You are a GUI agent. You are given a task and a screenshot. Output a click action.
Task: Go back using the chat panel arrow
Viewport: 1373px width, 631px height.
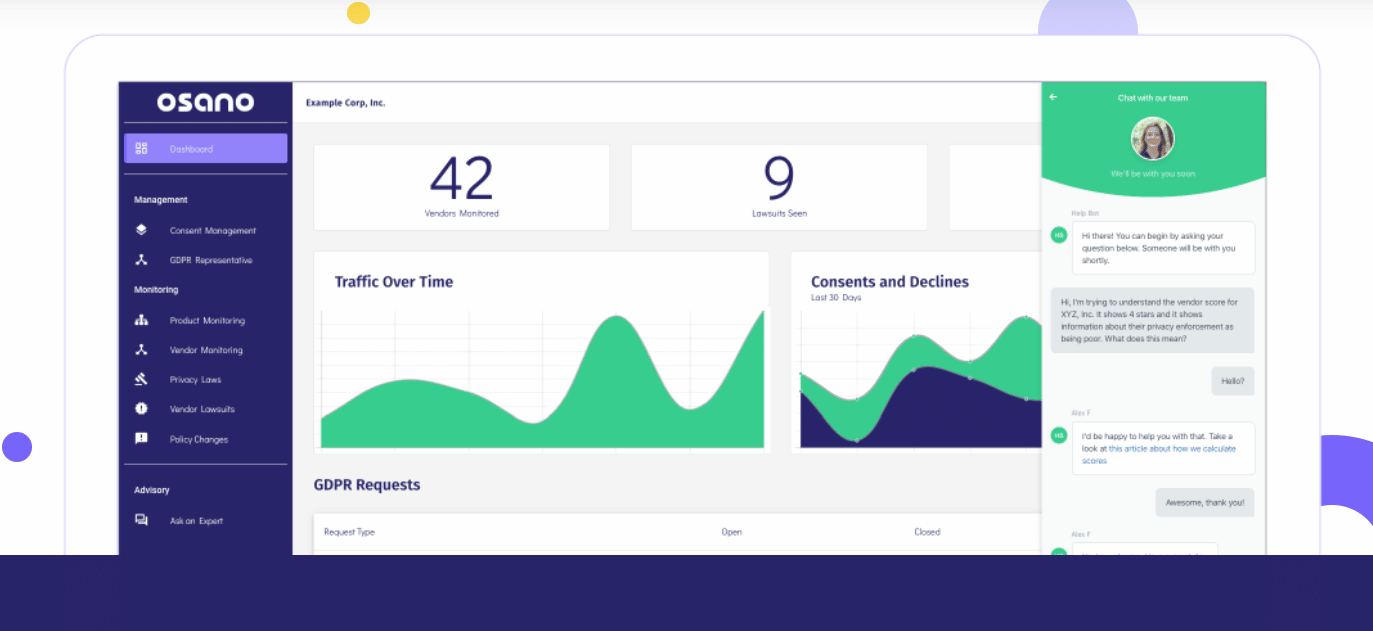click(x=1053, y=98)
